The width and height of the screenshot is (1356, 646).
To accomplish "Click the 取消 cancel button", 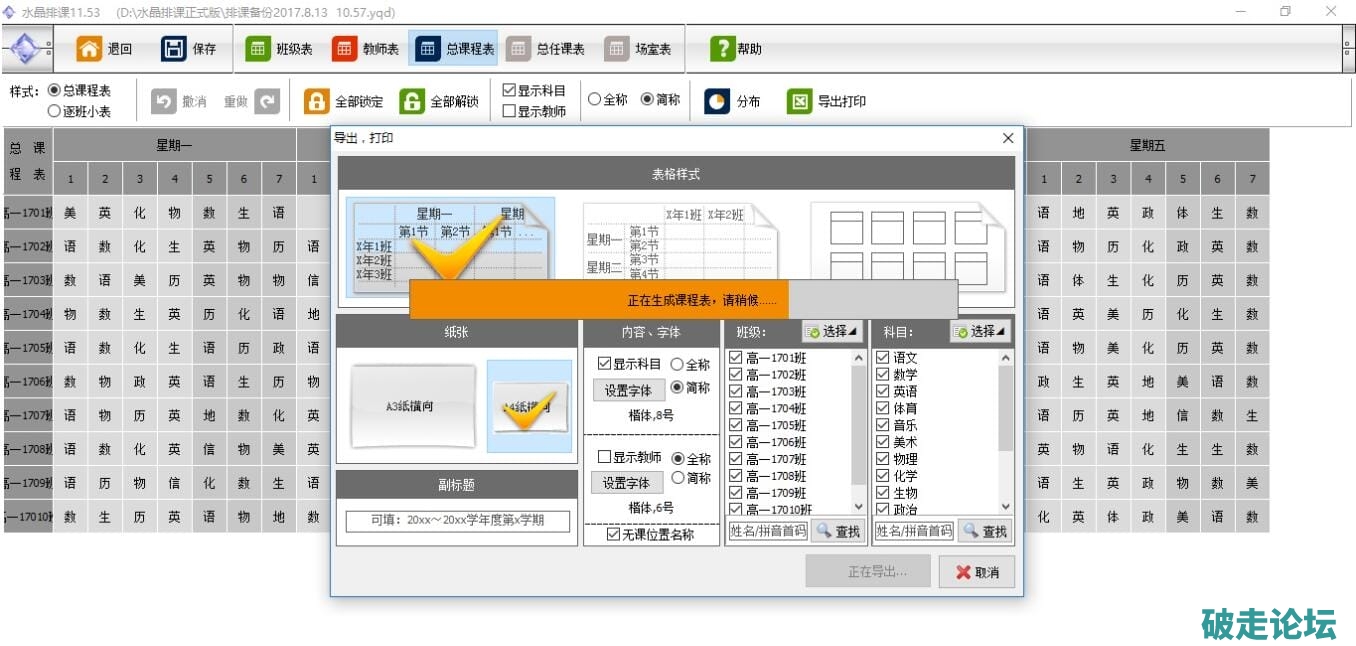I will click(x=976, y=572).
